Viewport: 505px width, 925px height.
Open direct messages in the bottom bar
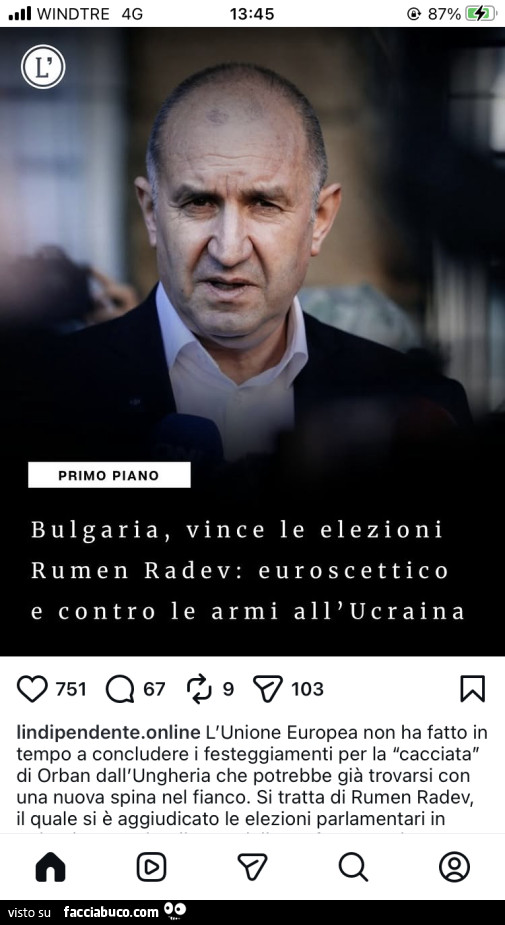point(252,867)
